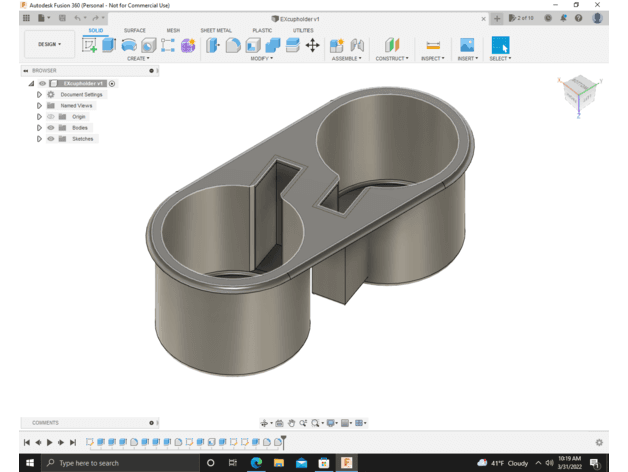Screen dimensions: 628x472
Task: Click the Joint tool icon
Action: [357, 45]
